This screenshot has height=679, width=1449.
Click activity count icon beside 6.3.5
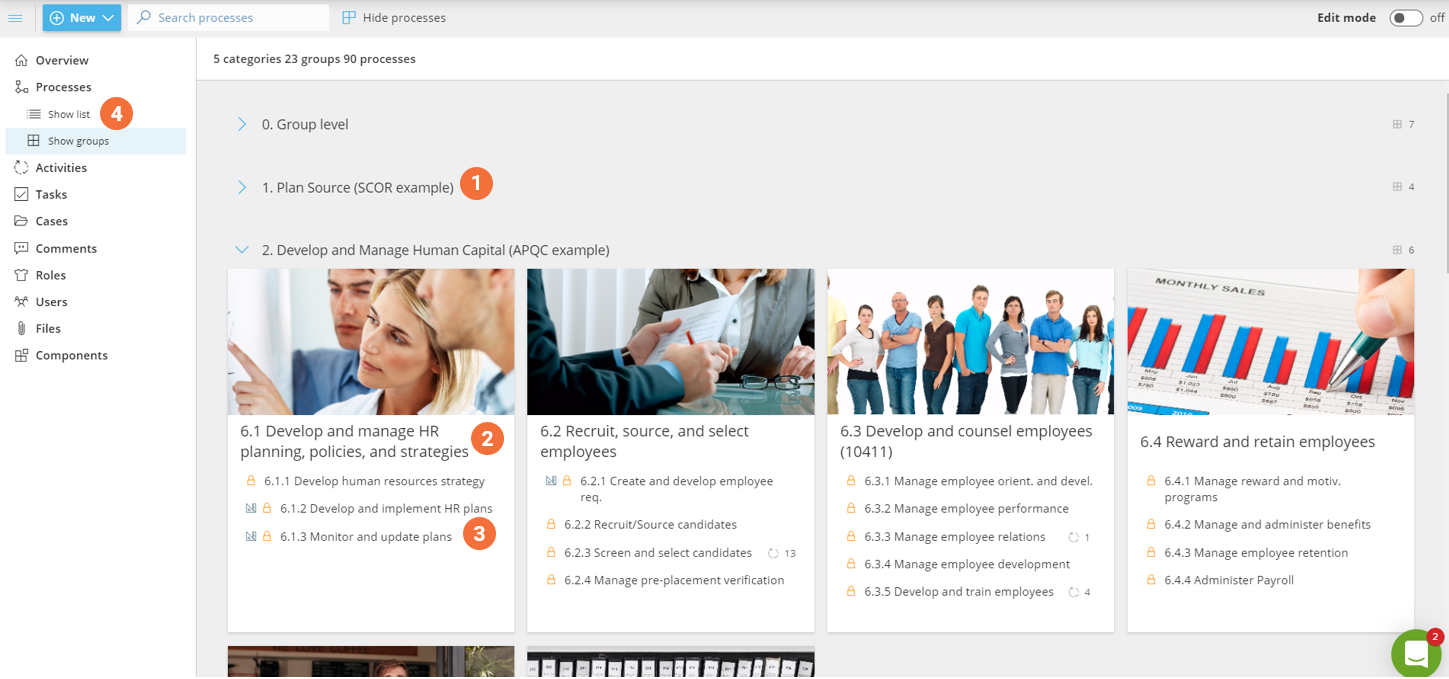[1074, 592]
